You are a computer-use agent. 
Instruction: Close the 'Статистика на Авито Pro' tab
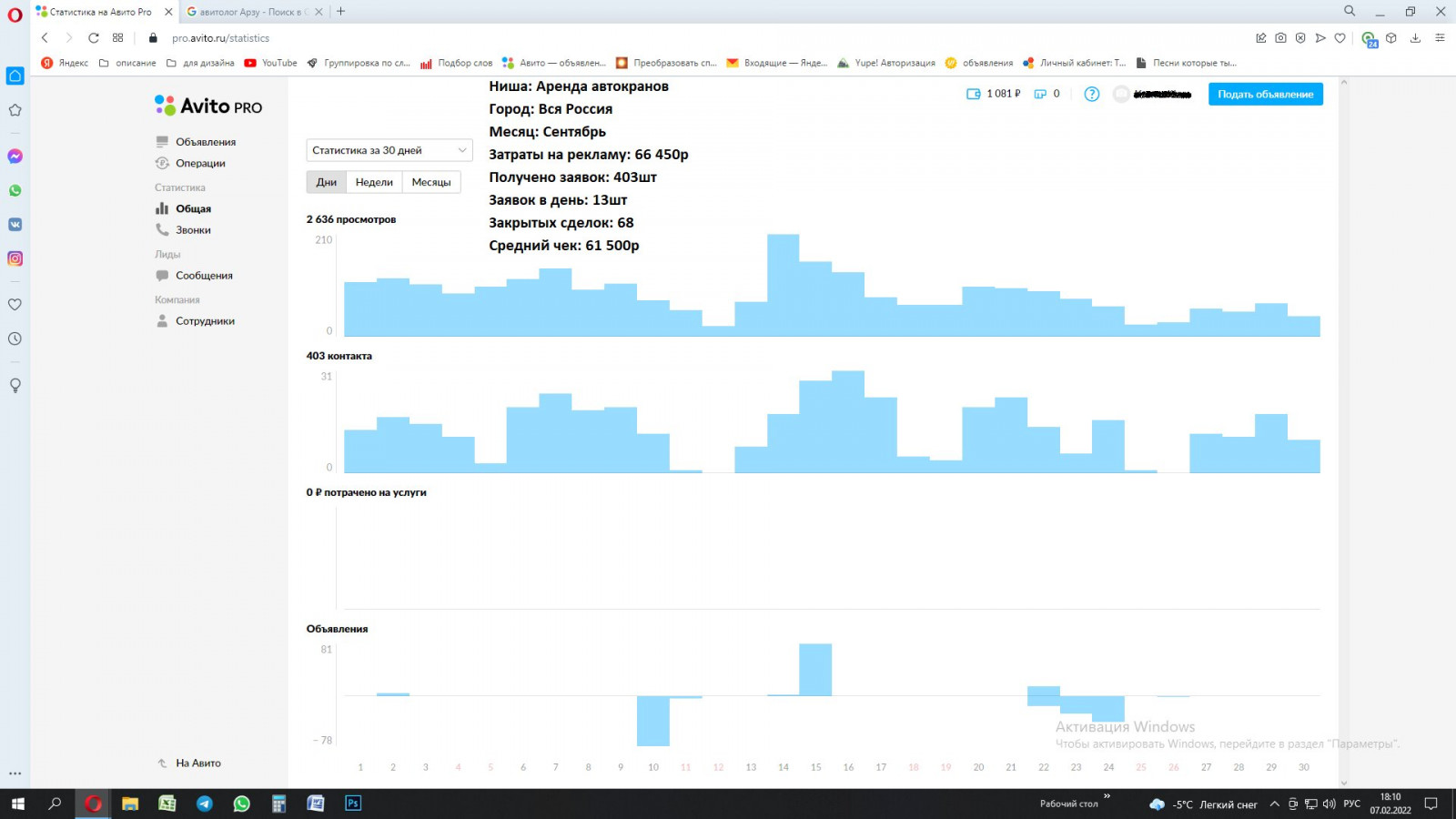(168, 12)
